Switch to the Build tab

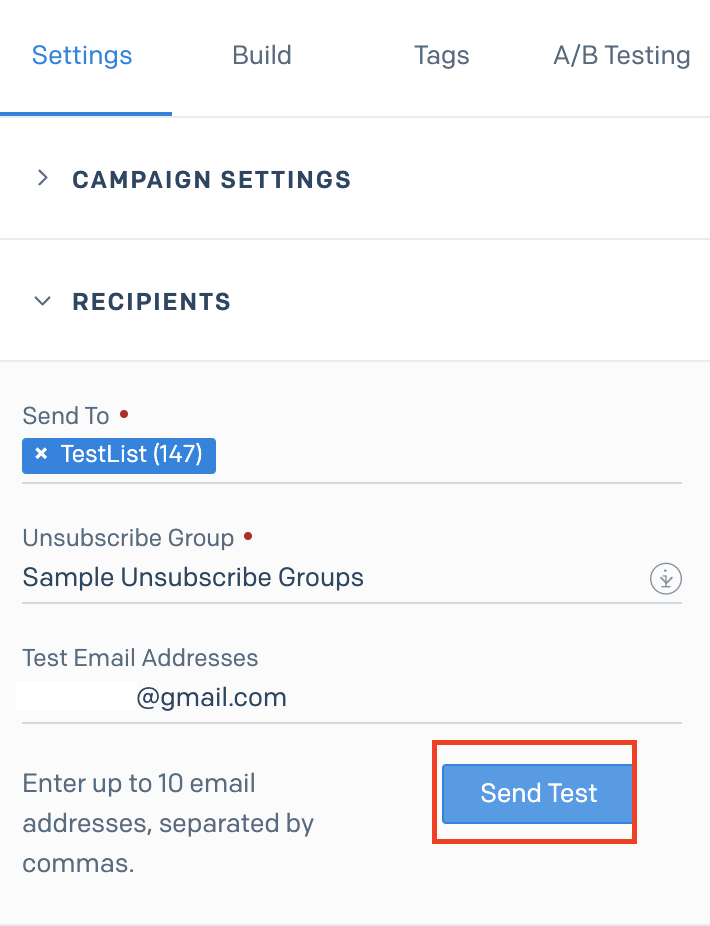tap(262, 56)
